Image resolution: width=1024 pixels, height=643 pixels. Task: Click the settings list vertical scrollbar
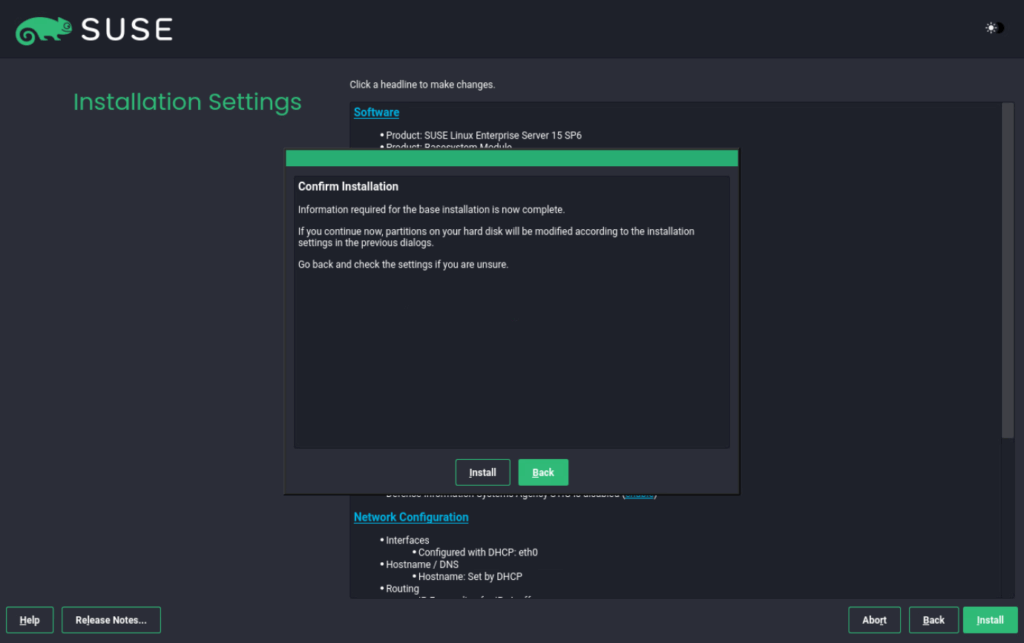(x=1008, y=270)
